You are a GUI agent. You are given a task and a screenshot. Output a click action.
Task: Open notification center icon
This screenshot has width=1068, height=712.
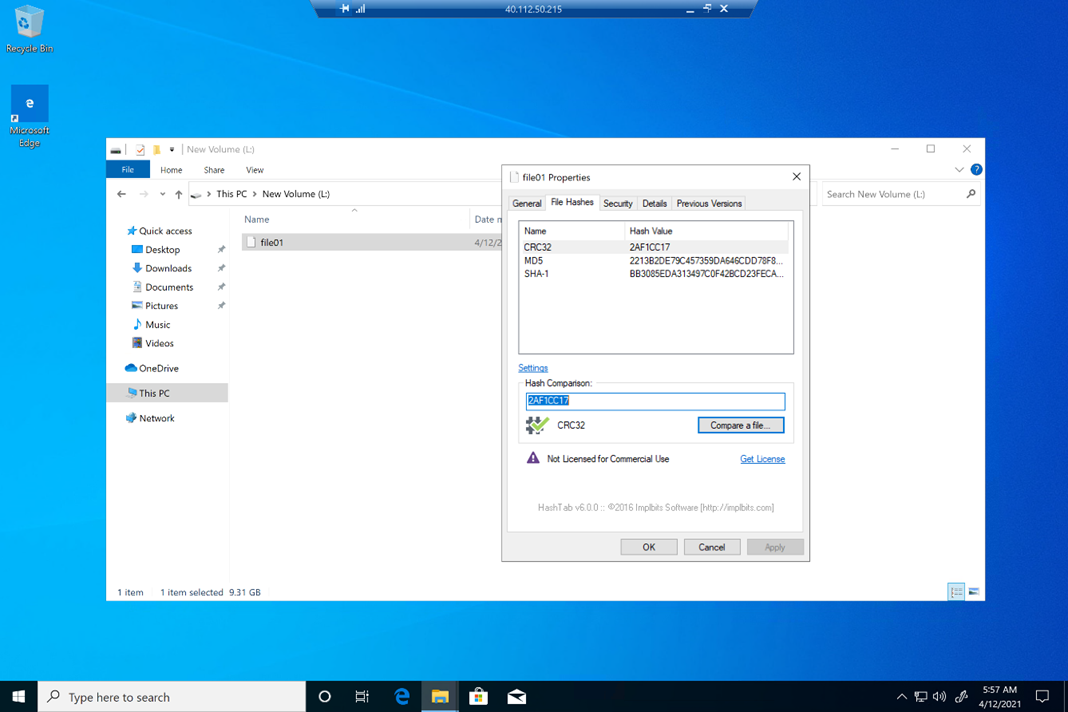pos(1042,696)
